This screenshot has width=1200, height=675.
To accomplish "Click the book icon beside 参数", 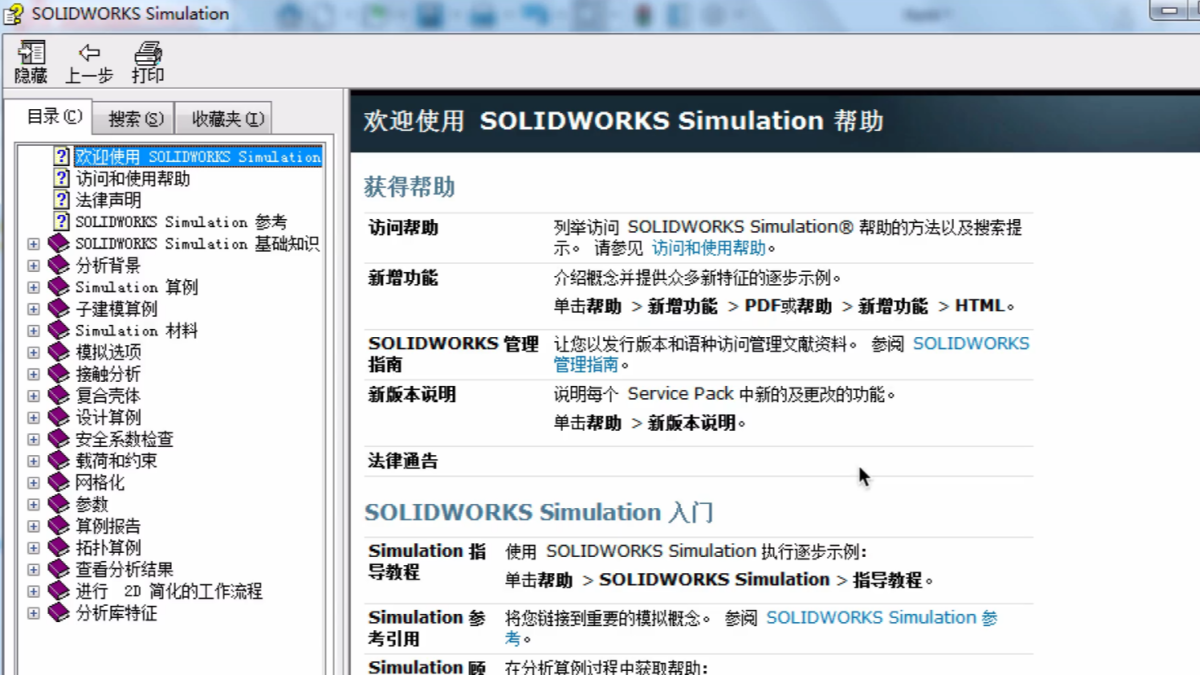I will click(x=59, y=504).
